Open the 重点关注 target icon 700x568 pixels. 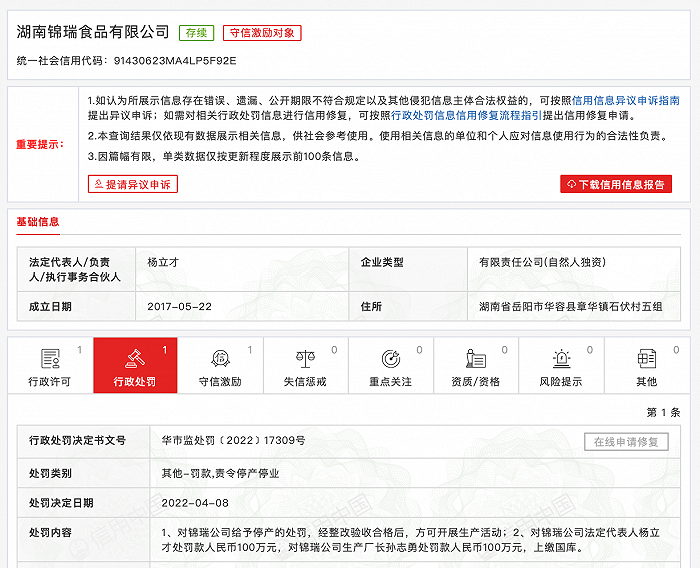pos(391,358)
